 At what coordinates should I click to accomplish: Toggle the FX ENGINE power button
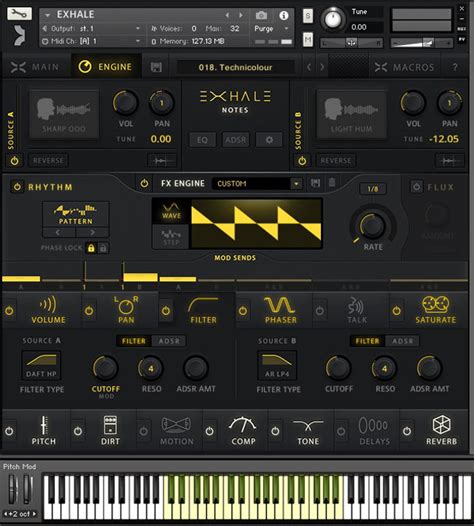(144, 183)
